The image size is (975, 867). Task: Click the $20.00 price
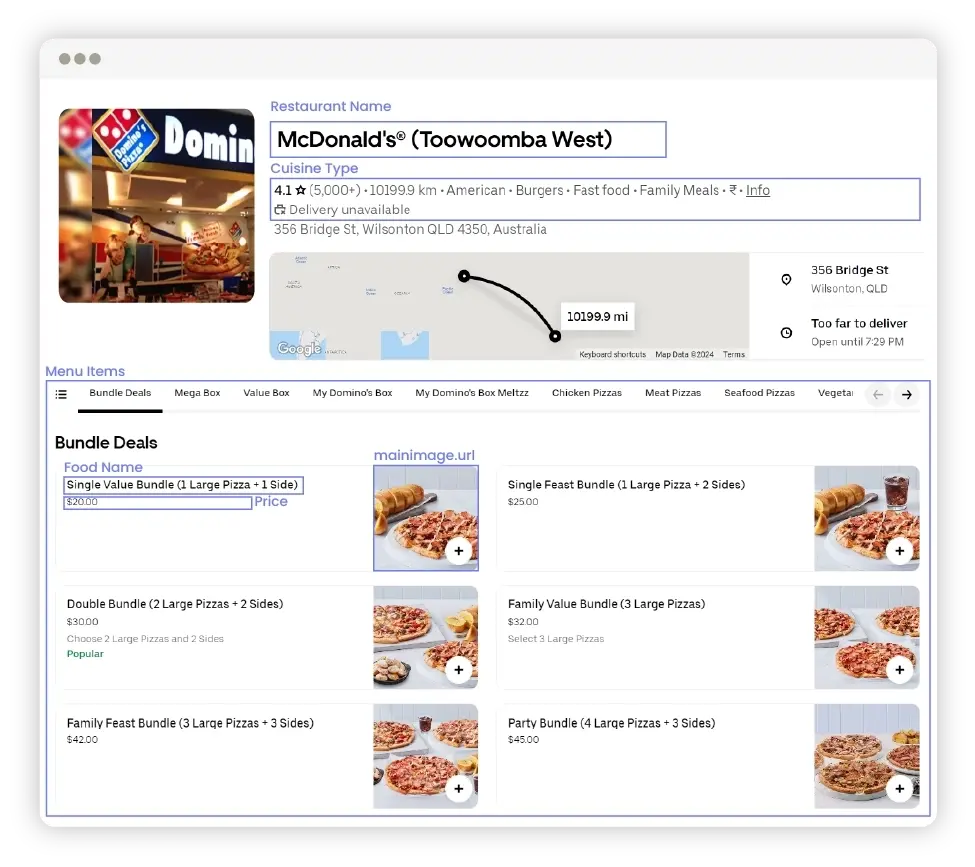pyautogui.click(x=82, y=502)
